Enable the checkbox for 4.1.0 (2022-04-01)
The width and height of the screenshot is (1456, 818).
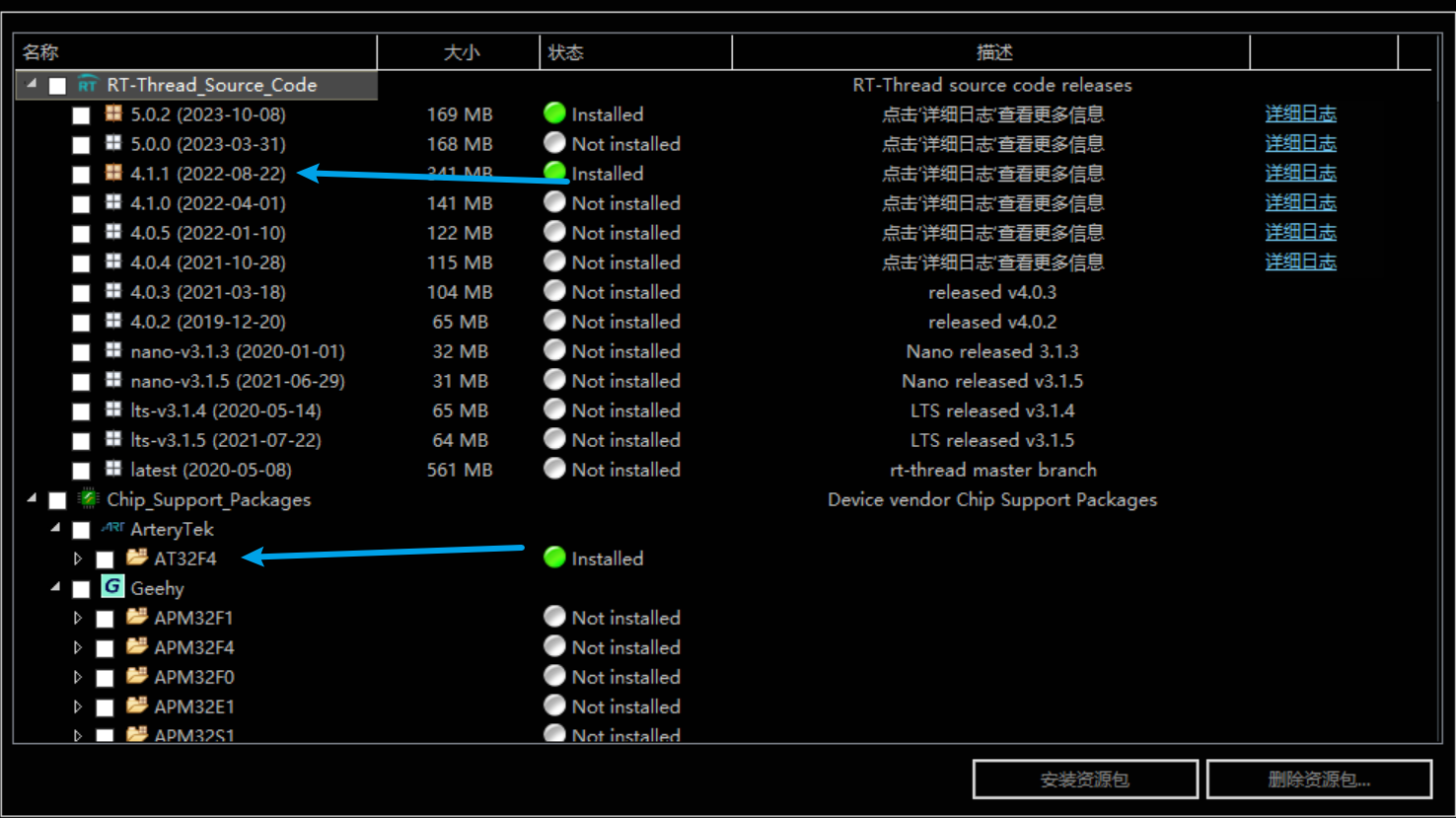click(81, 204)
